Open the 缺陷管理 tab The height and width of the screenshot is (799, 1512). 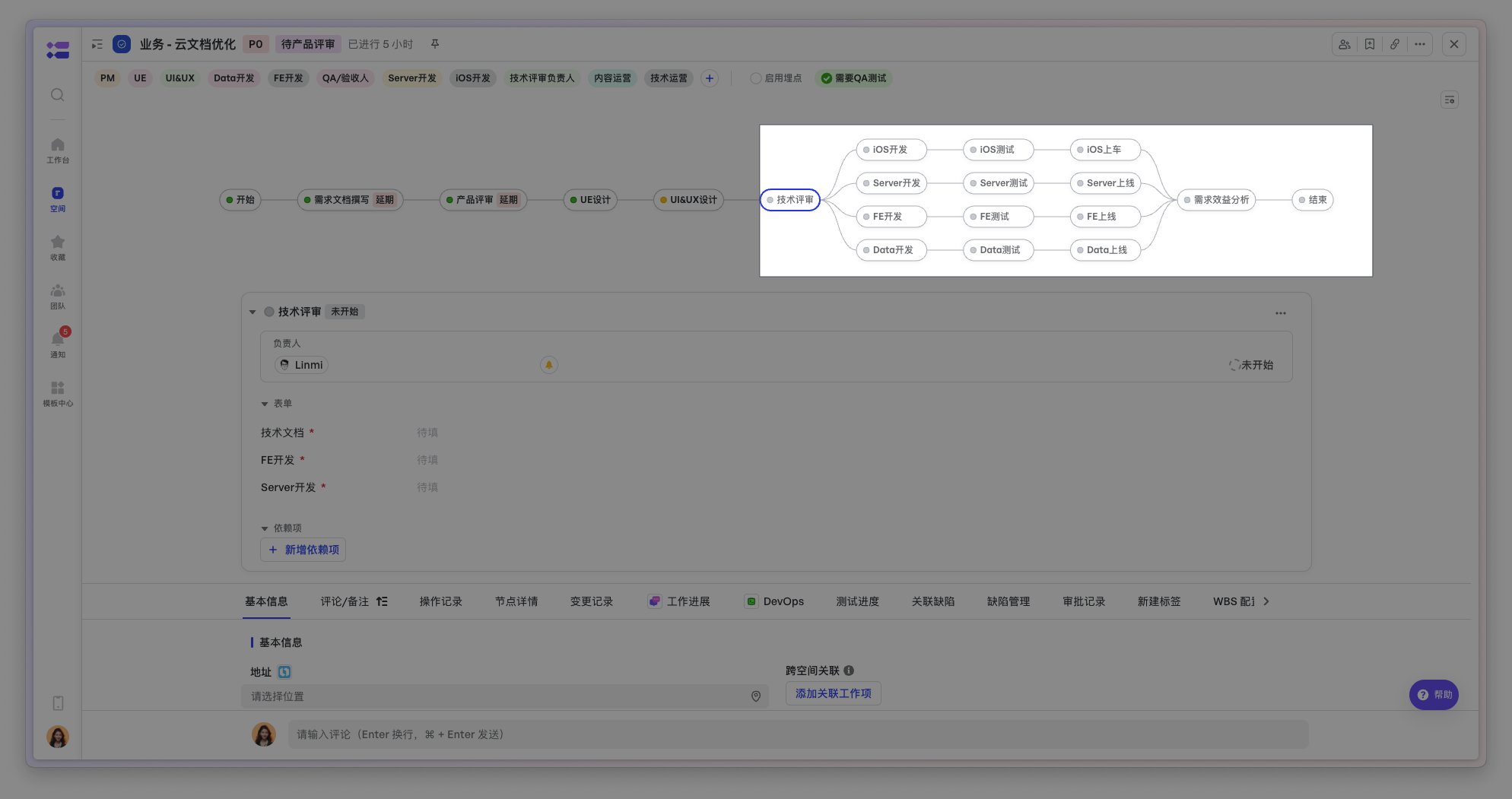pyautogui.click(x=1009, y=601)
